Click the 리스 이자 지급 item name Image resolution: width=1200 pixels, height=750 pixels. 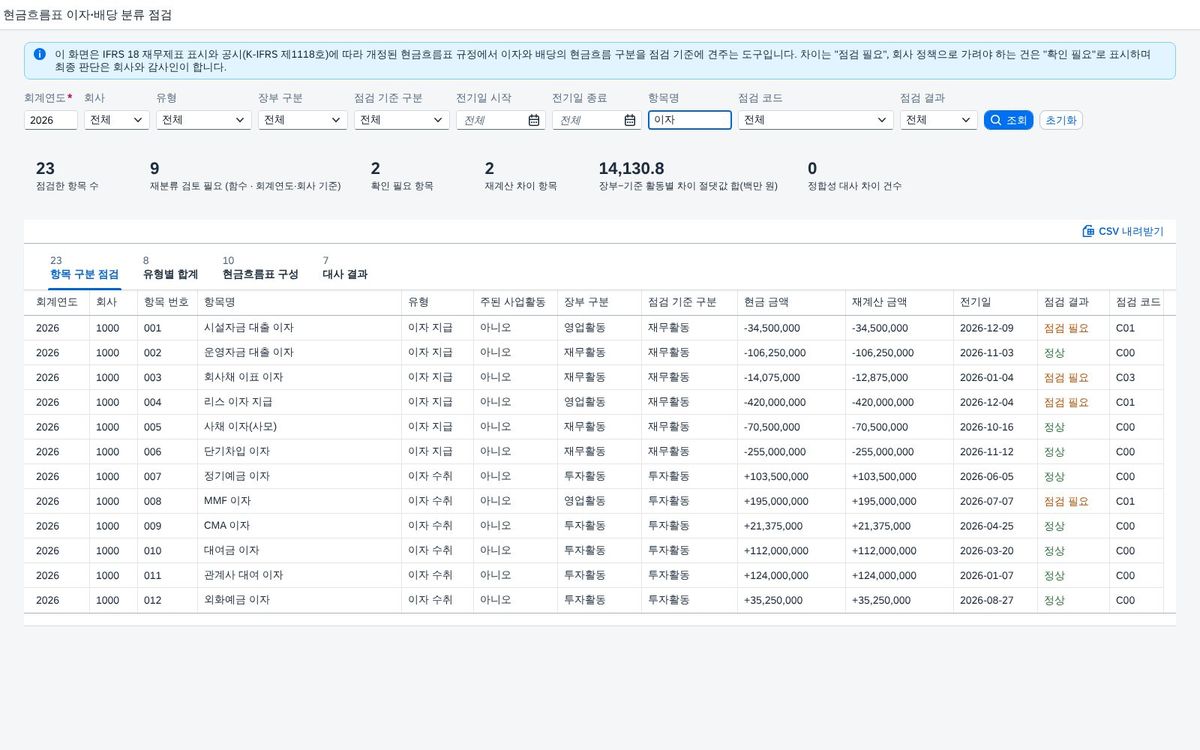pos(237,402)
